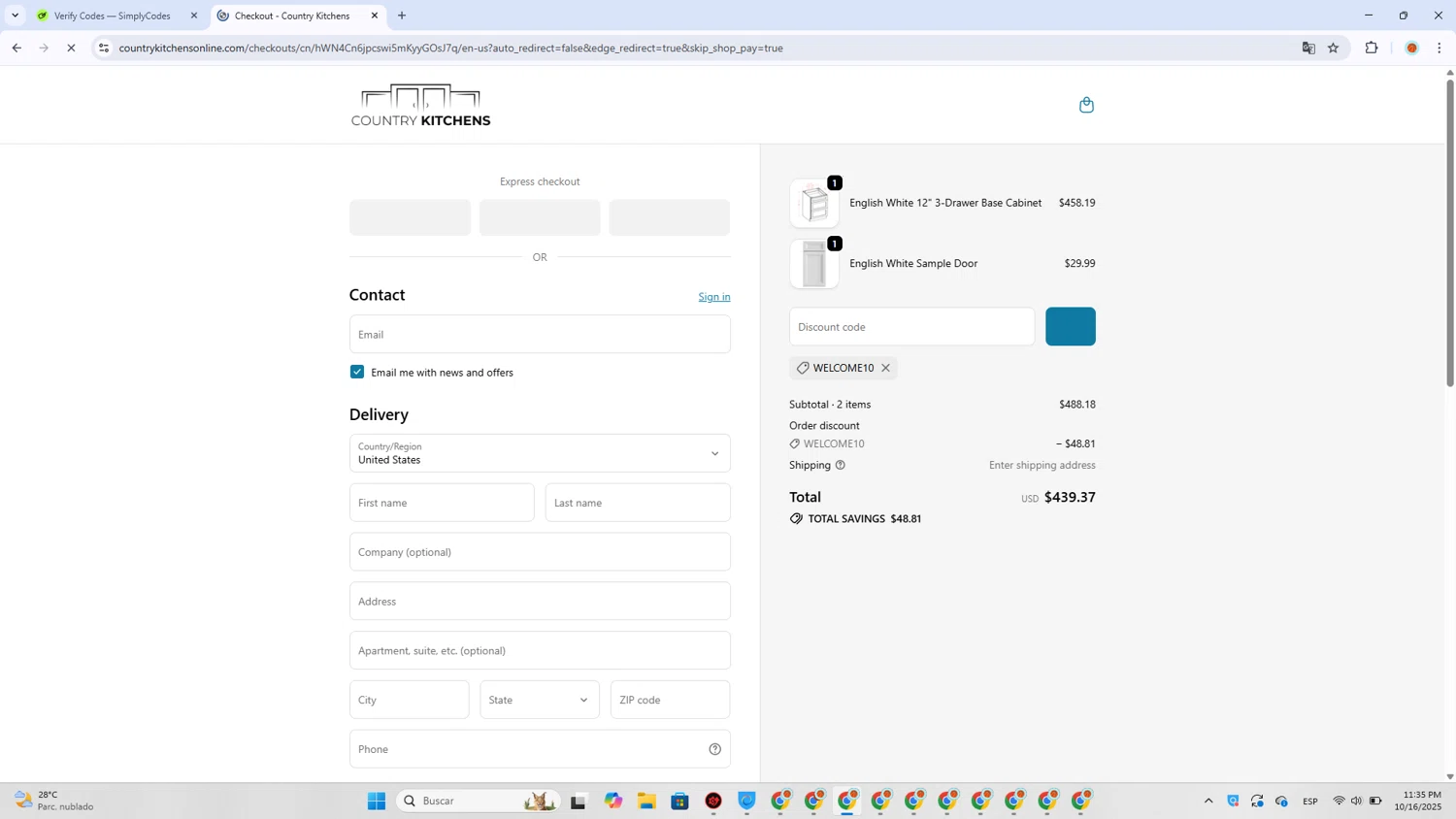Click the Sign in link
The image size is (1456, 819).
point(714,297)
